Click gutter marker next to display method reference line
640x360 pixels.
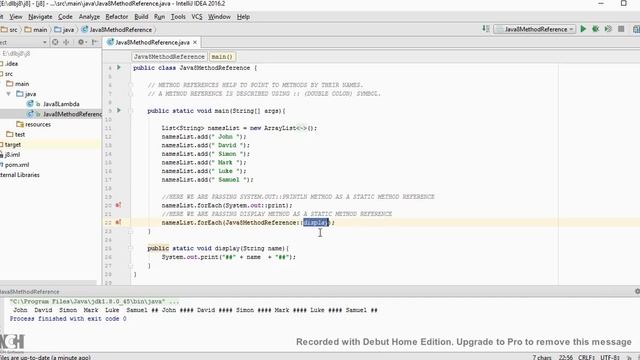click(x=118, y=222)
